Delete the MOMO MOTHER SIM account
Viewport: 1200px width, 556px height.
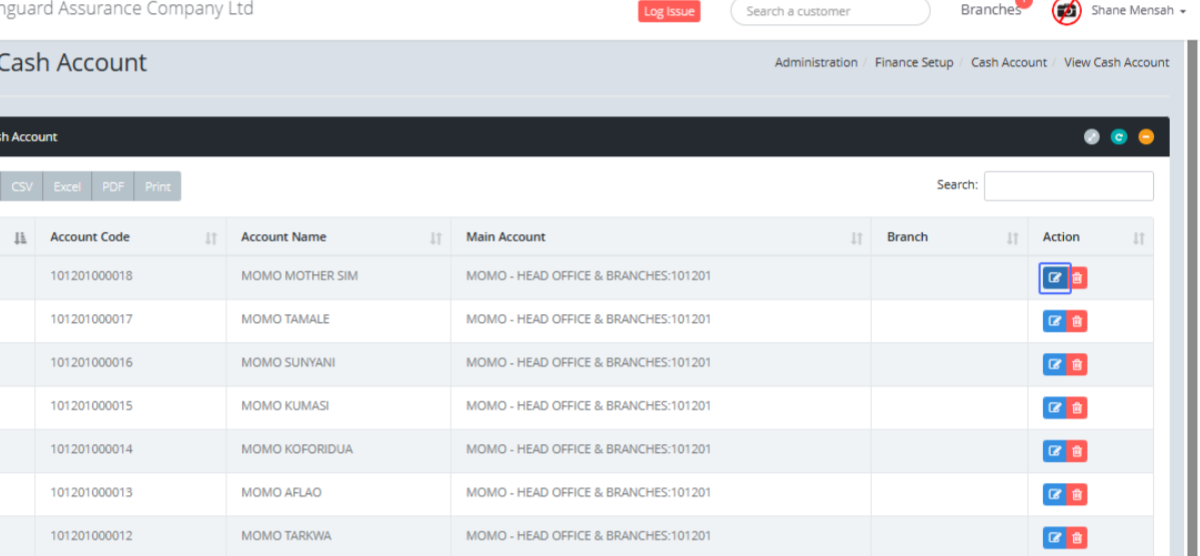click(x=1077, y=278)
